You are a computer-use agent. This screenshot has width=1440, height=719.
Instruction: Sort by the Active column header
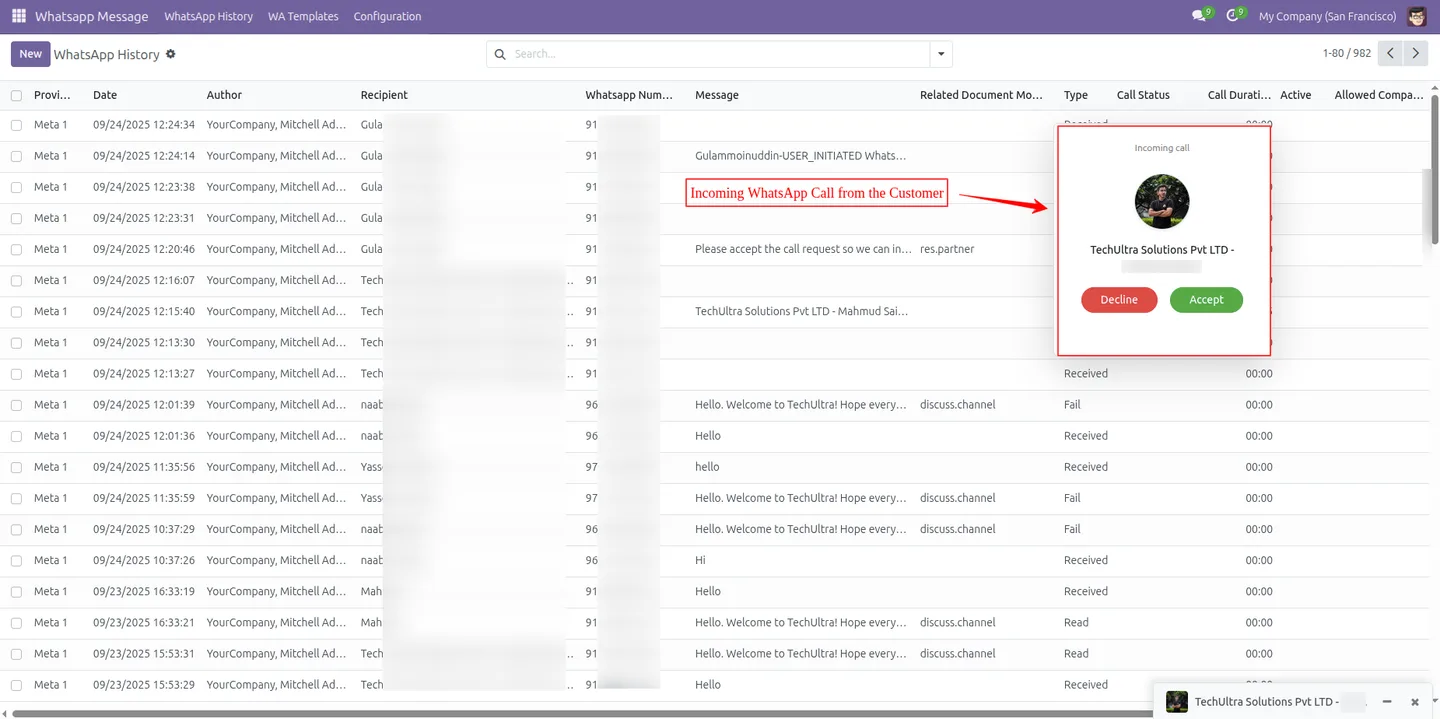click(1296, 95)
